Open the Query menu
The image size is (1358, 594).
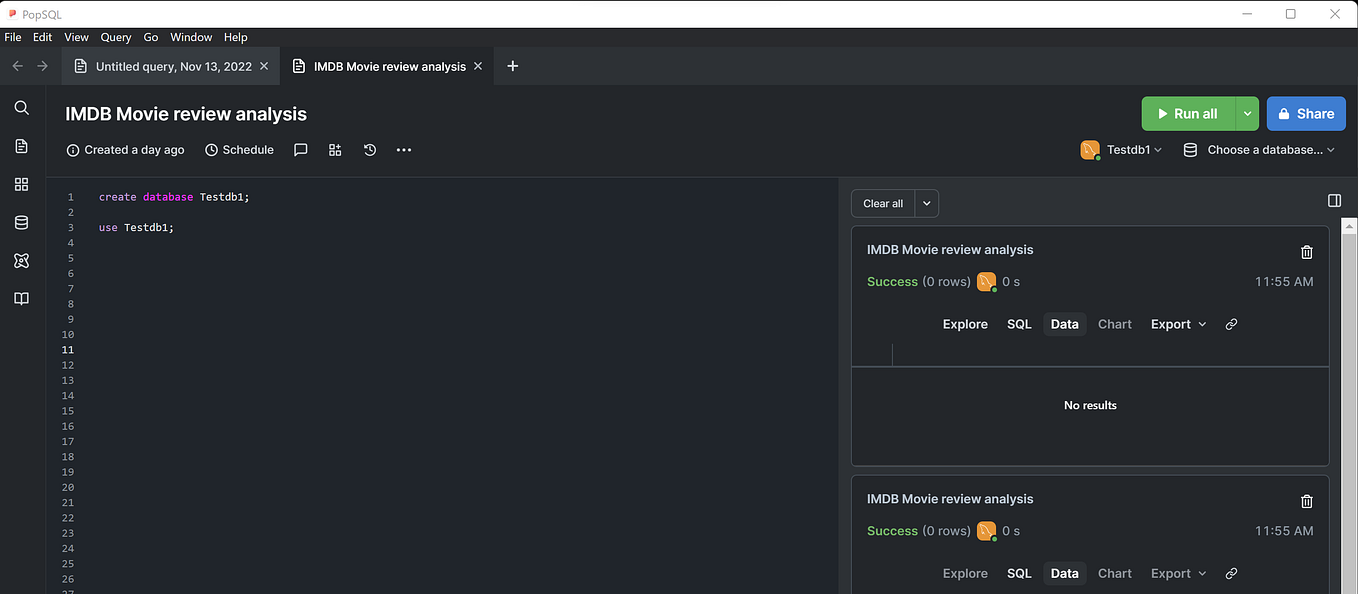coord(116,37)
